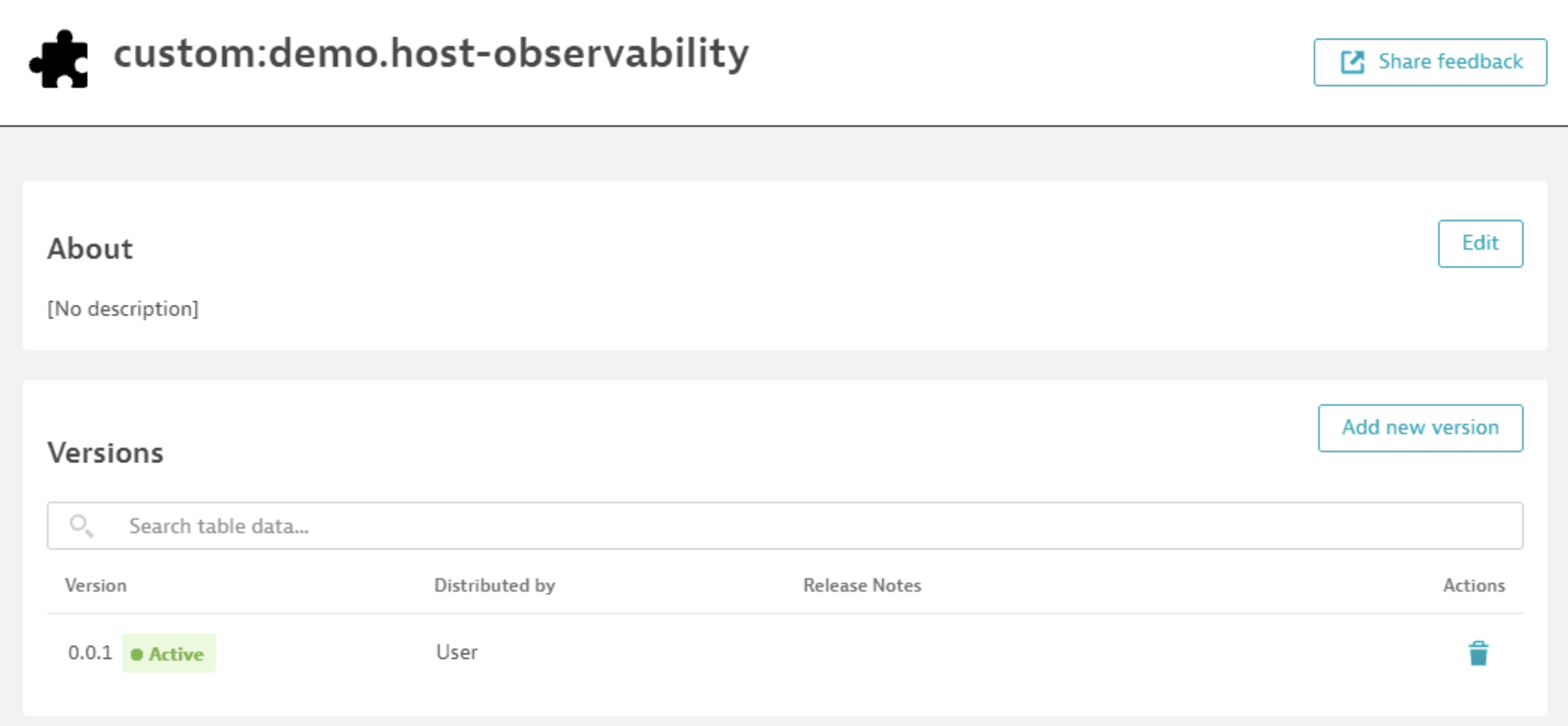Viewport: 1568px width, 726px height.
Task: Click the Active status badge
Action: coord(169,653)
